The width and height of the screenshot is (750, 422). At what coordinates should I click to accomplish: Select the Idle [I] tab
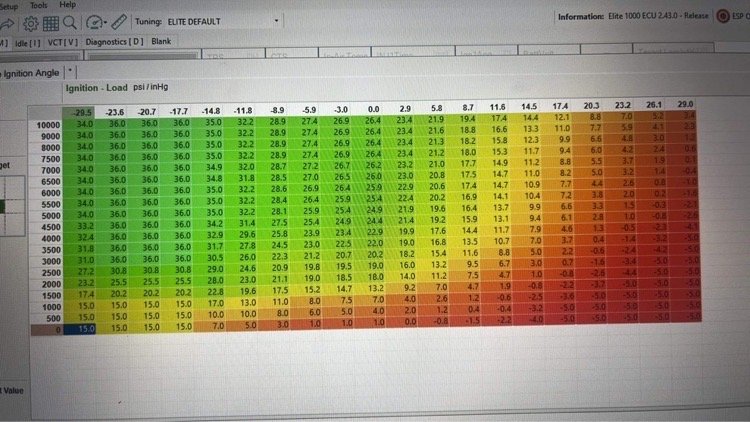[29, 41]
